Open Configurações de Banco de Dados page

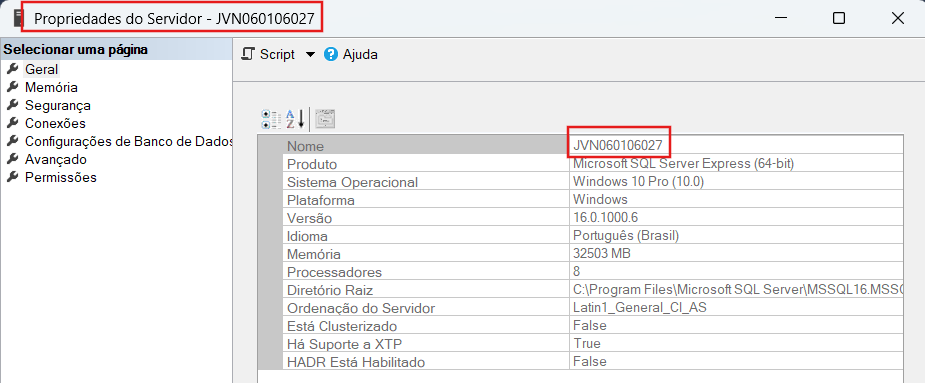point(129,142)
